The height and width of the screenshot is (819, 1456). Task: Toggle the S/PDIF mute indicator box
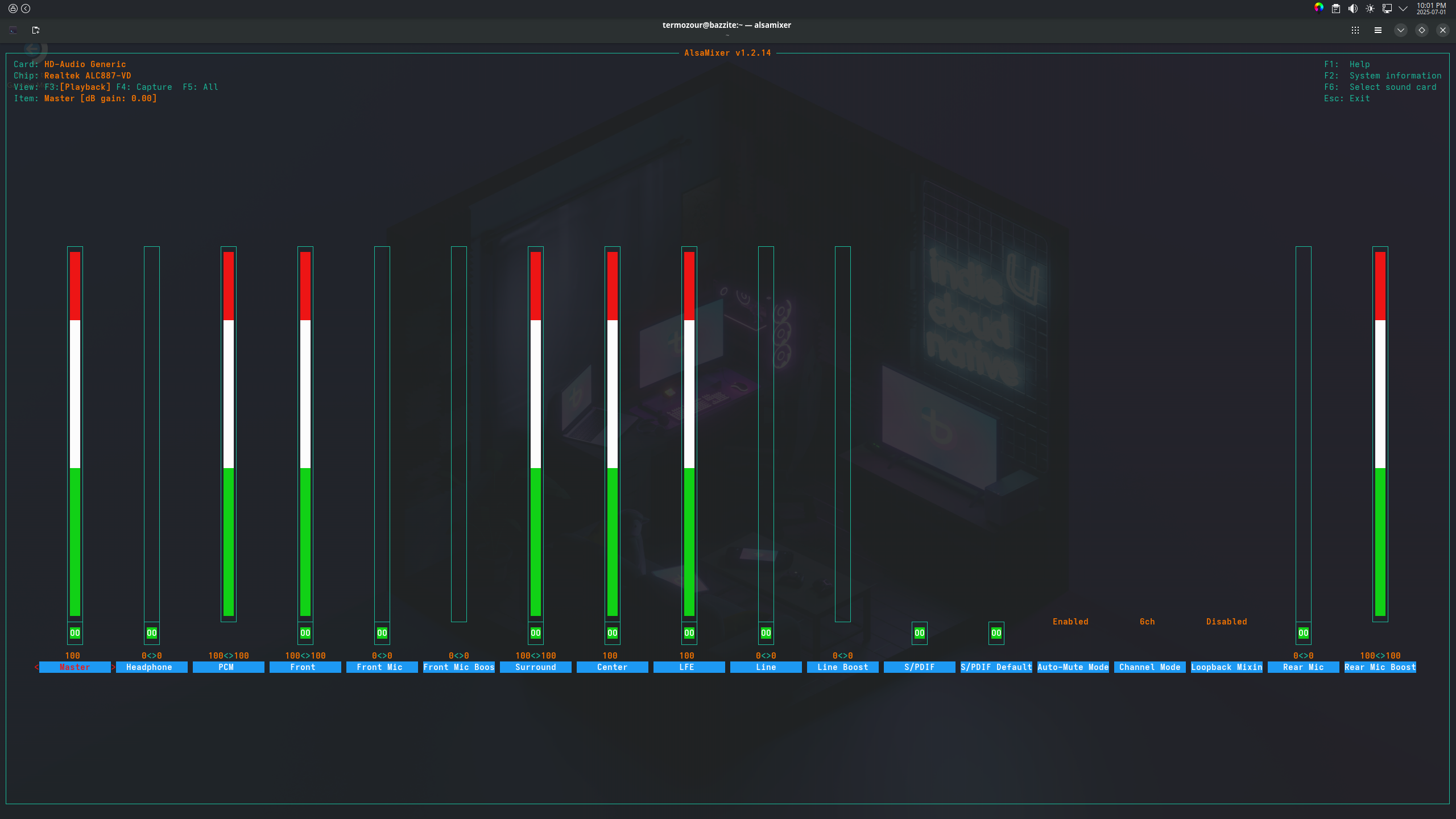[x=920, y=633]
